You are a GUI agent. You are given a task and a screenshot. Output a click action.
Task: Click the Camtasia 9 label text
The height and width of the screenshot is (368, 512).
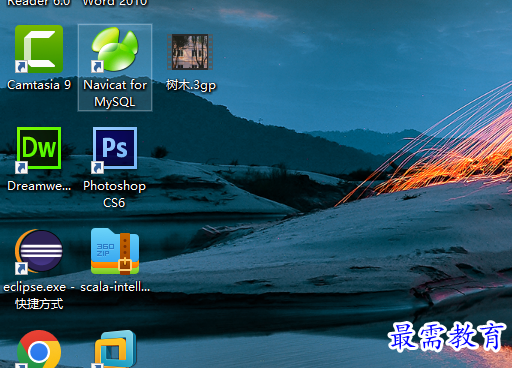[x=39, y=85]
